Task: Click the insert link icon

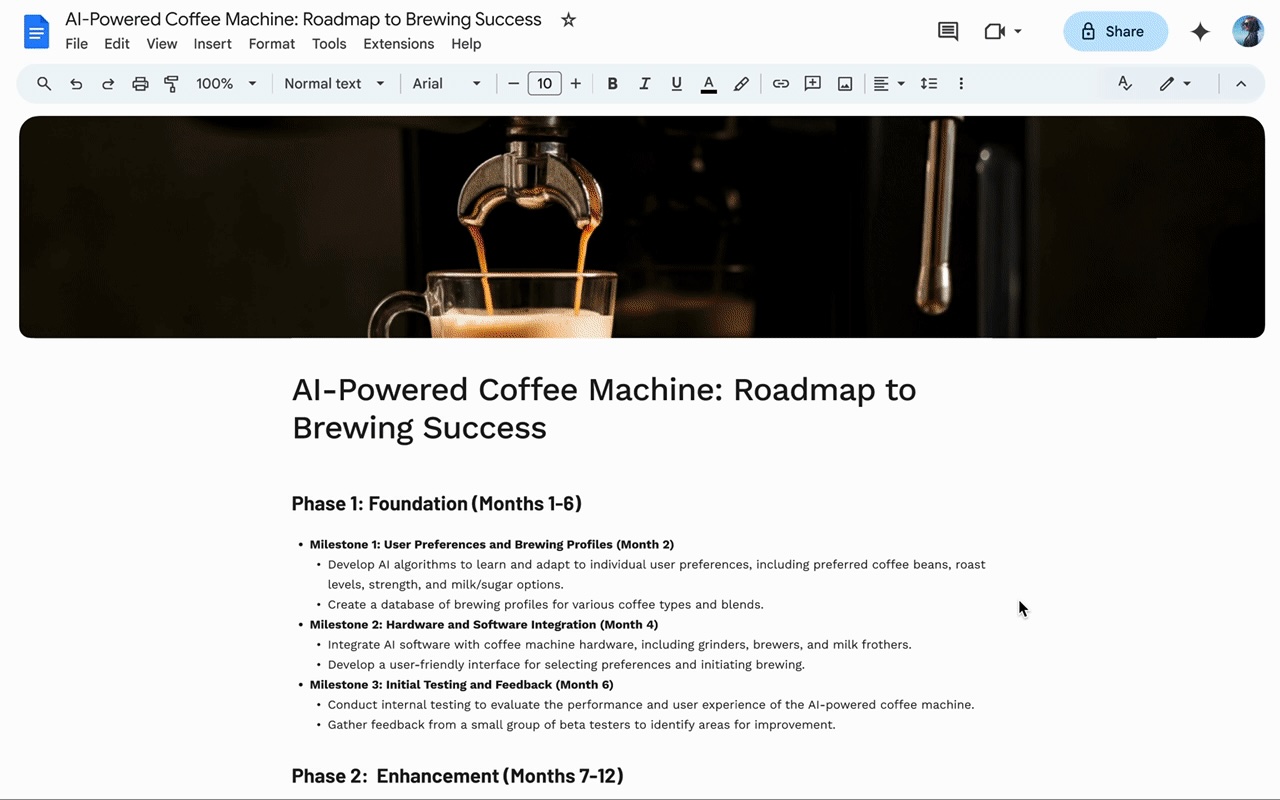Action: [x=781, y=84]
